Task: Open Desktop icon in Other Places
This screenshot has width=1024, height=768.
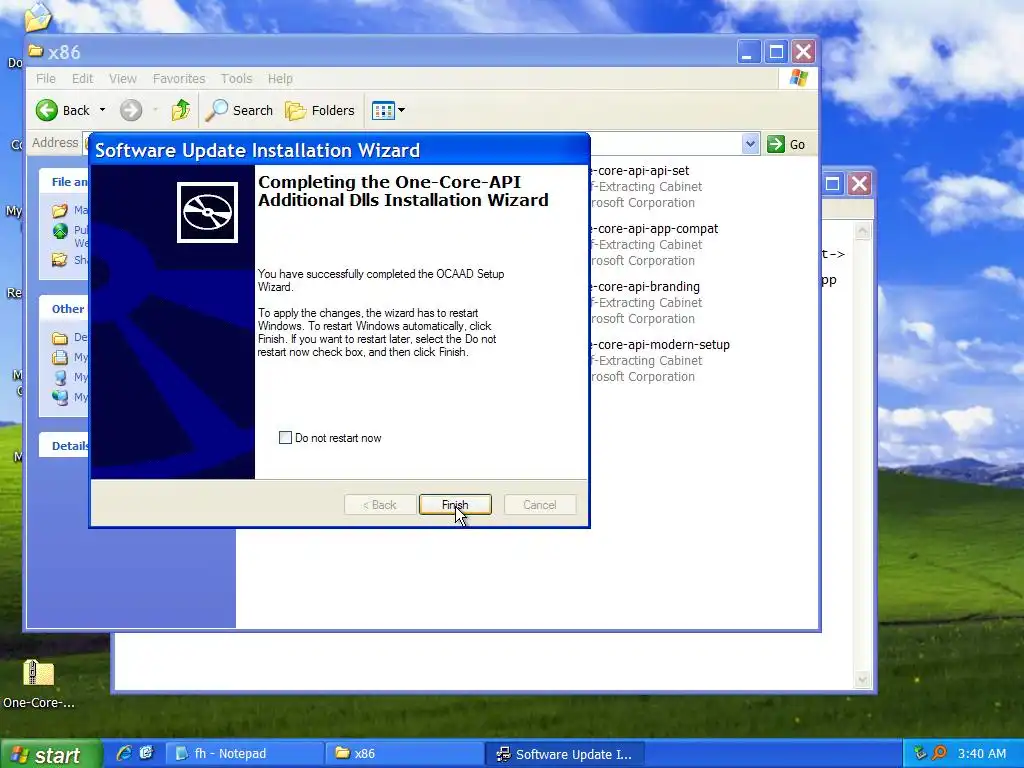Action: (60, 338)
